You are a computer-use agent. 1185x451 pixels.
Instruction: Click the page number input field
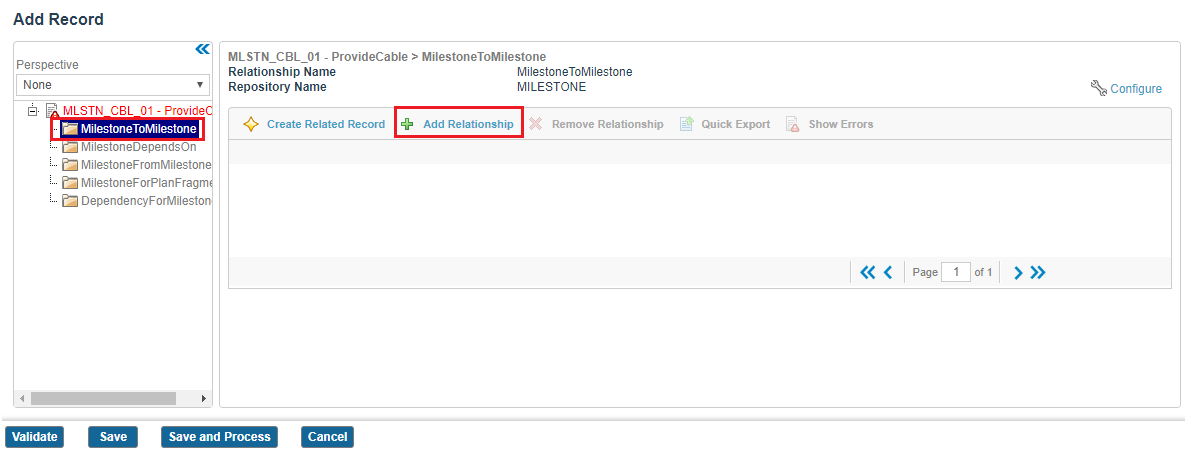(x=956, y=272)
